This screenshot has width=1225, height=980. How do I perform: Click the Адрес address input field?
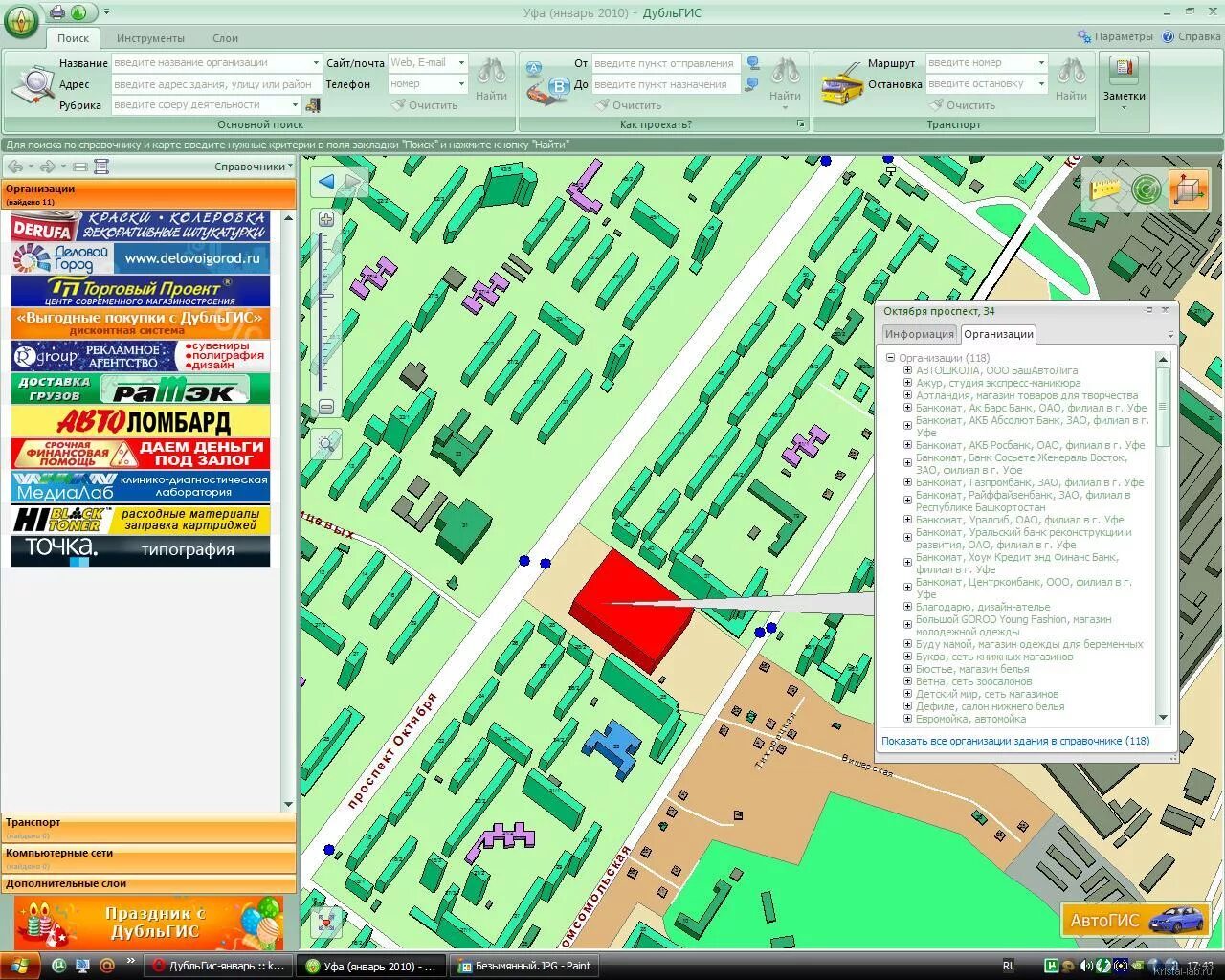click(217, 84)
